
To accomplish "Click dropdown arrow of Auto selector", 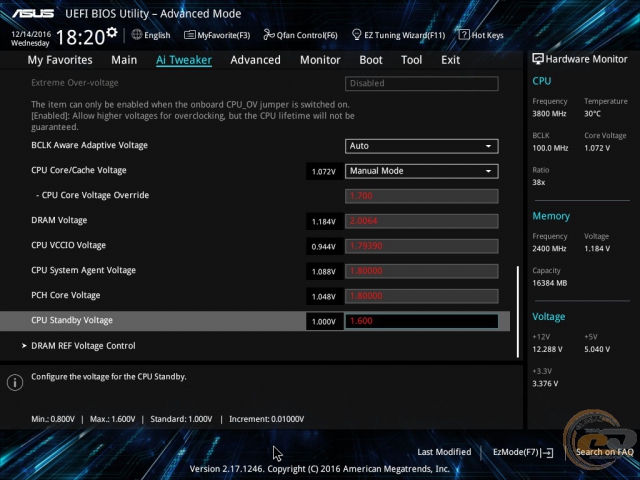I will click(x=488, y=146).
